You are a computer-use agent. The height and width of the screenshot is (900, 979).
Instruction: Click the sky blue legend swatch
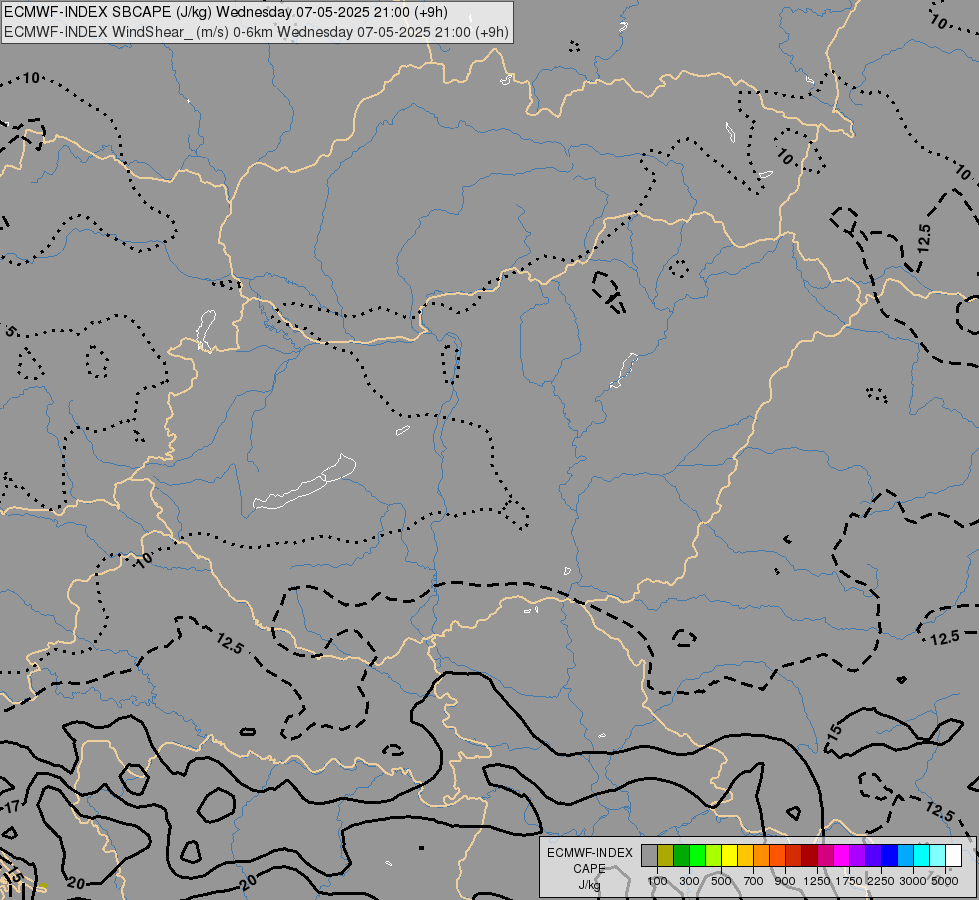tap(906, 856)
